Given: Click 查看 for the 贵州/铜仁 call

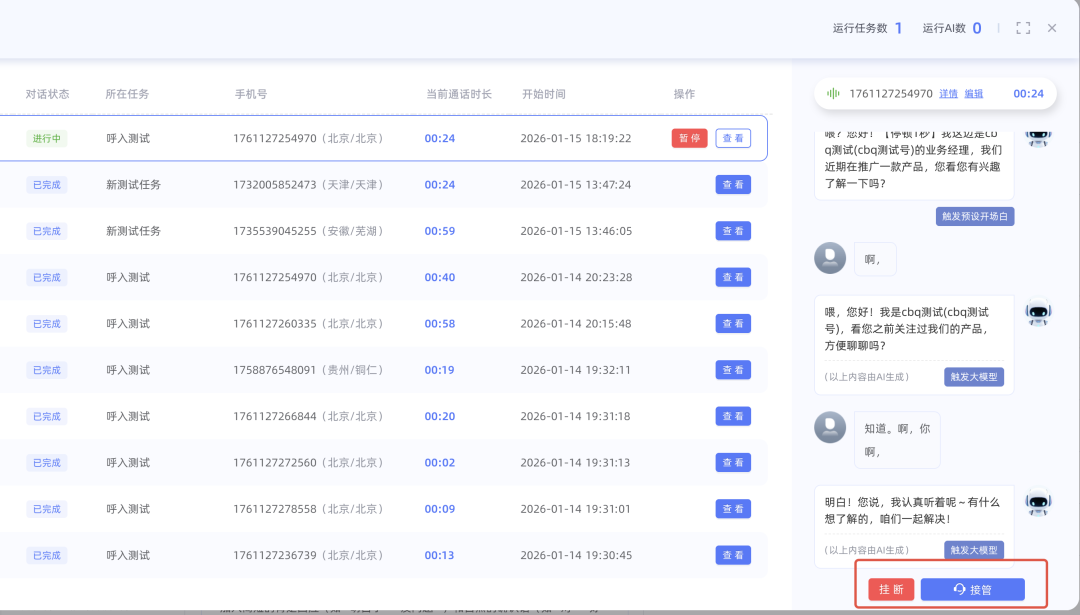Looking at the screenshot, I should point(733,370).
